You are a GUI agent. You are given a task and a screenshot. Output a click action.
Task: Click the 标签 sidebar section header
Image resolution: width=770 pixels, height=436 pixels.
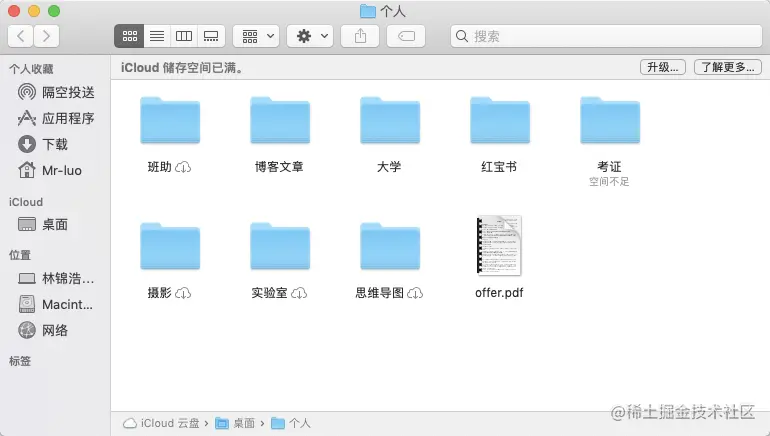click(20, 361)
